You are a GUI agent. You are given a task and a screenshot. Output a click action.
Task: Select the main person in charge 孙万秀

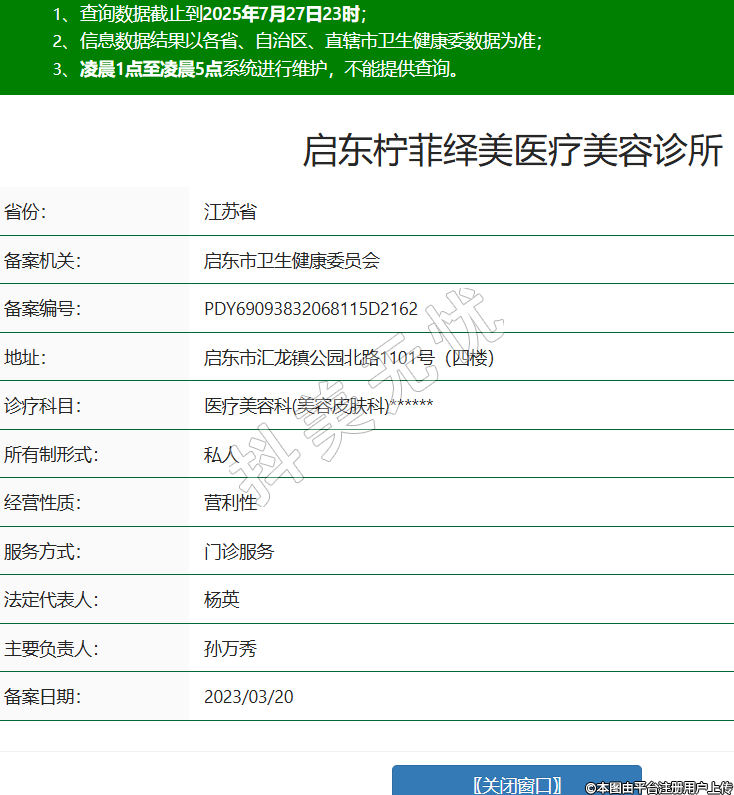[230, 649]
